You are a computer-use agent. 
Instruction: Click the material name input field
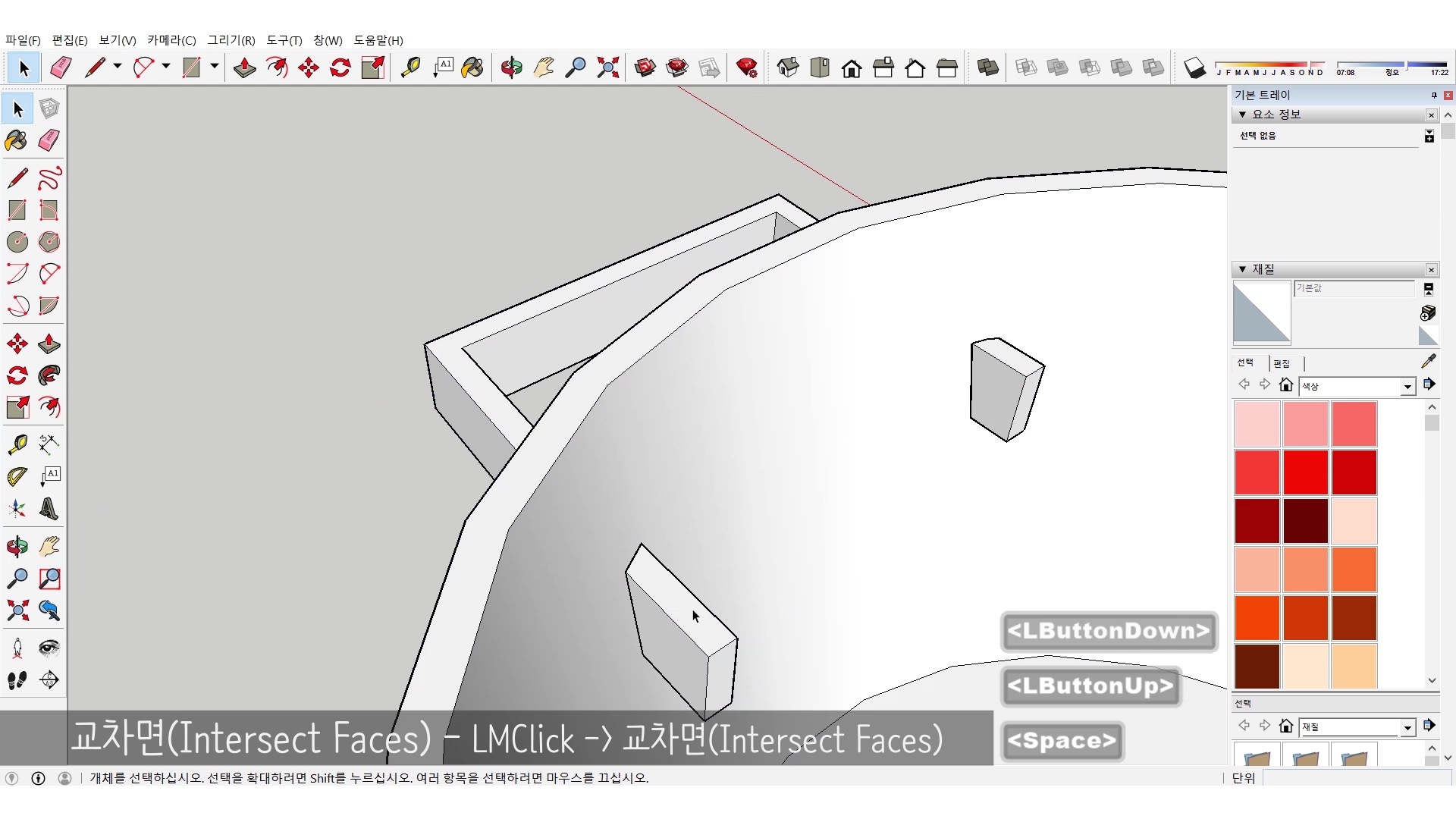1354,288
